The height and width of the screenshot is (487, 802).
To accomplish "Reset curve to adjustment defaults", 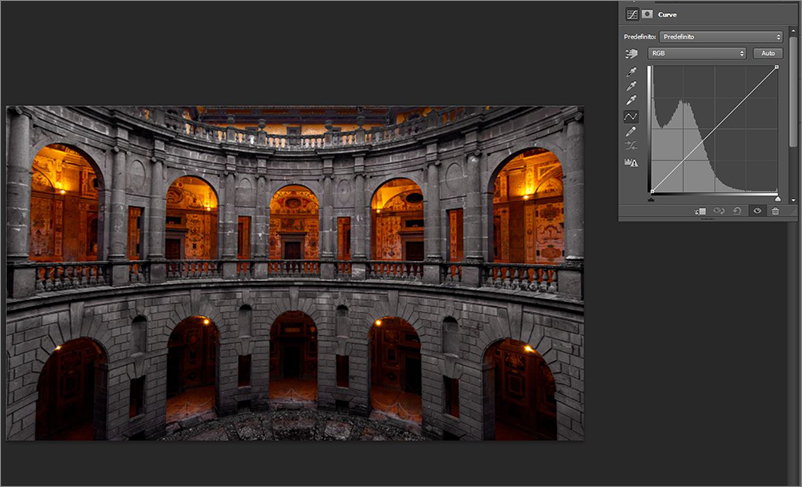I will (x=738, y=211).
